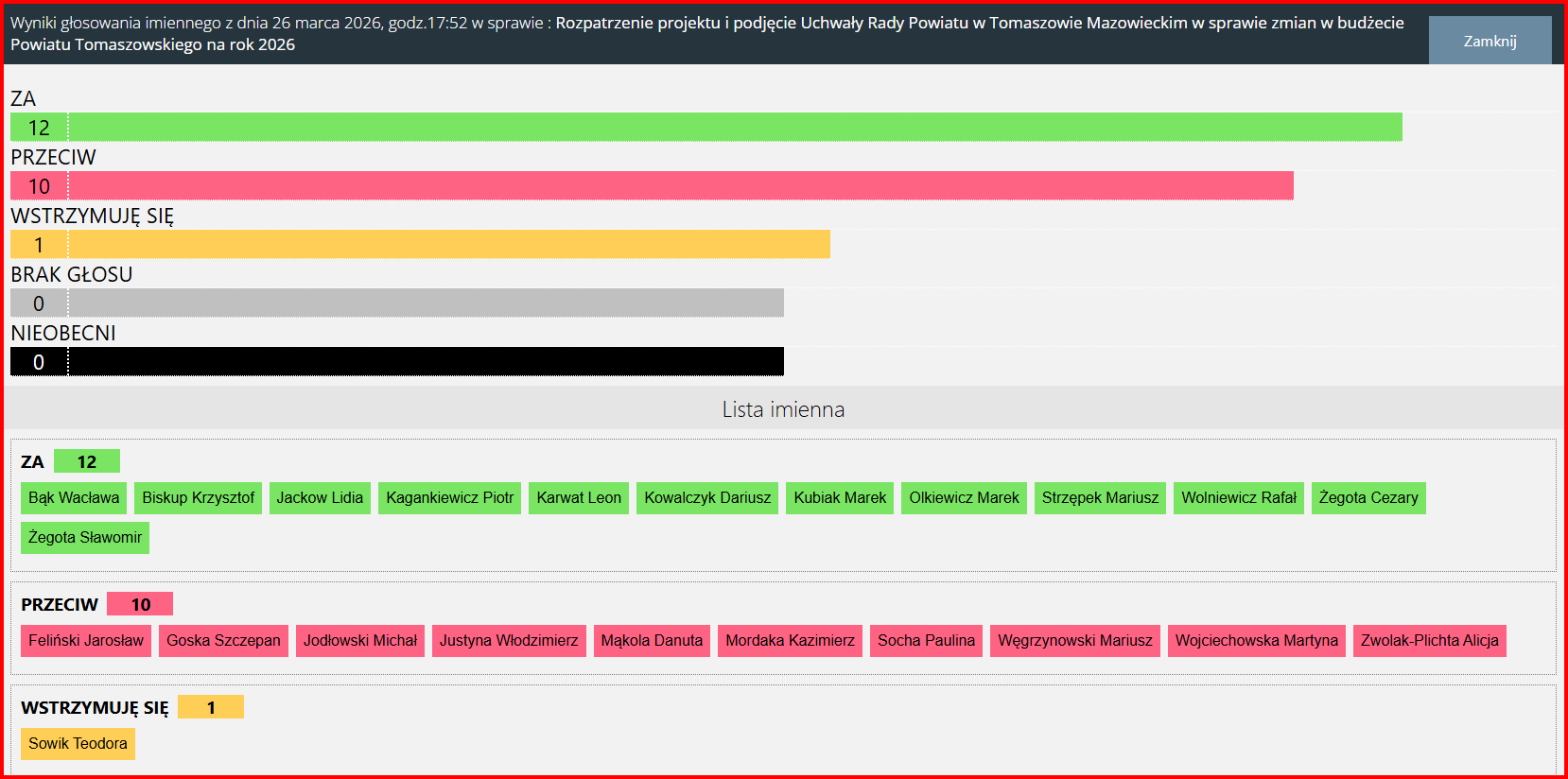1568x779 pixels.
Task: Click the green ZA count badge 12
Action: 87,461
